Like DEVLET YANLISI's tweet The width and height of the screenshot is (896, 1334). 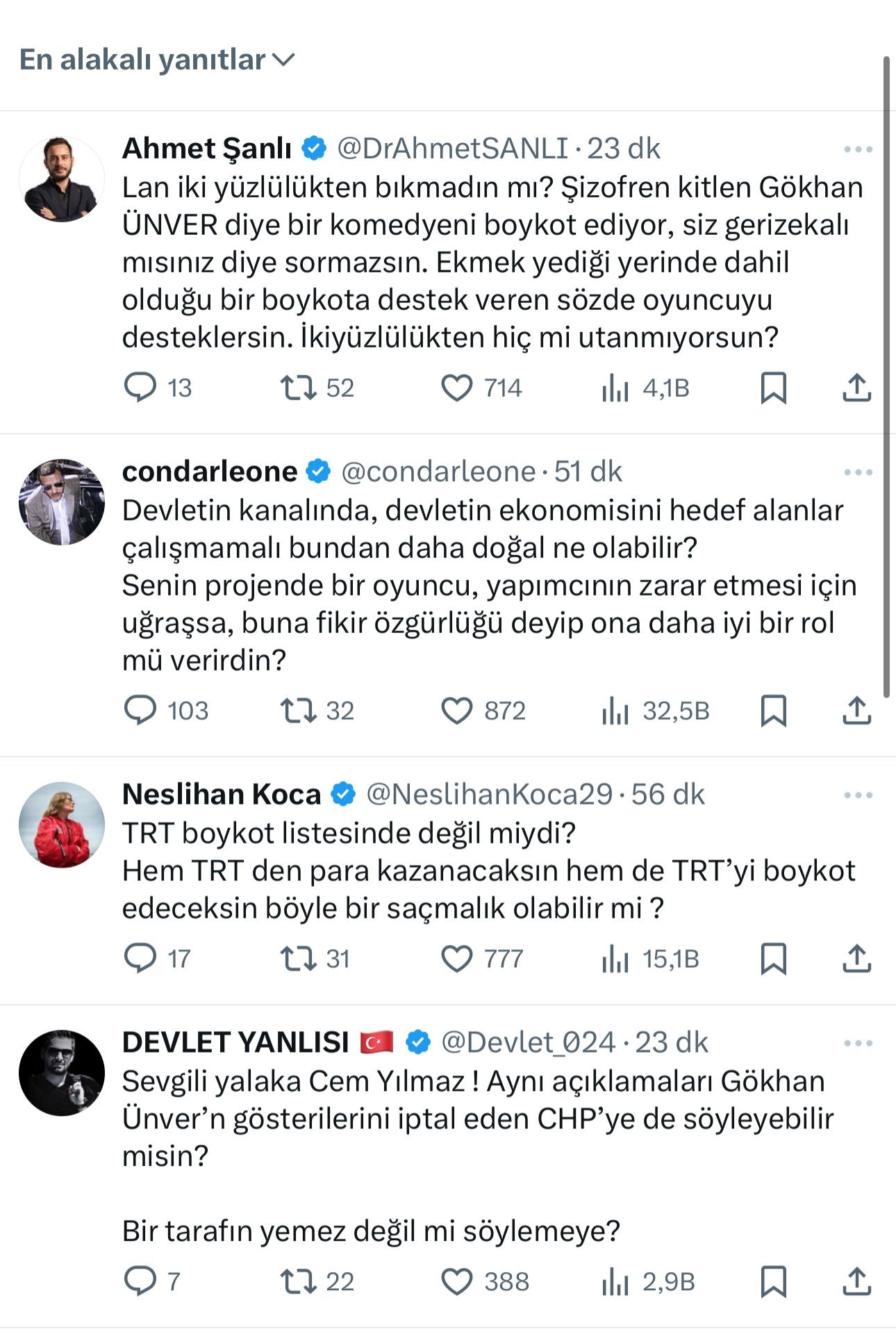(456, 1281)
